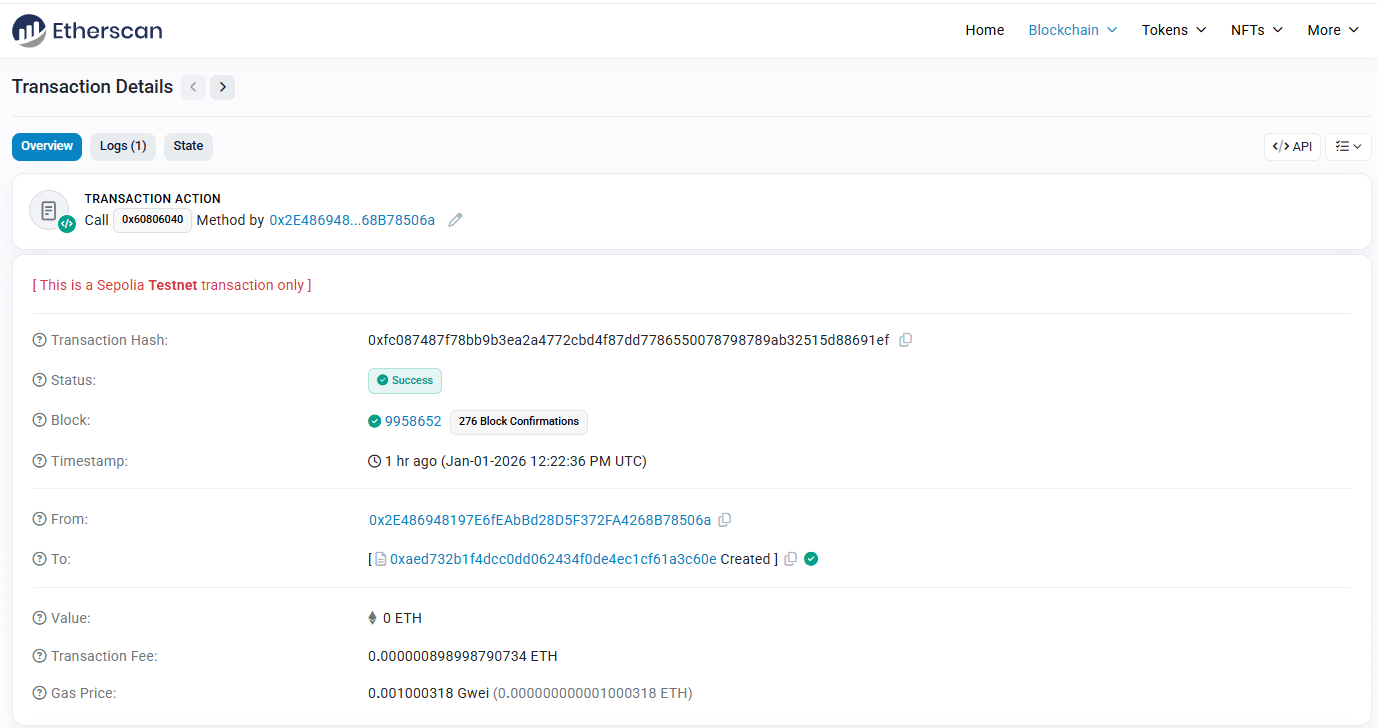Go to the previous transaction arrow

point(193,87)
